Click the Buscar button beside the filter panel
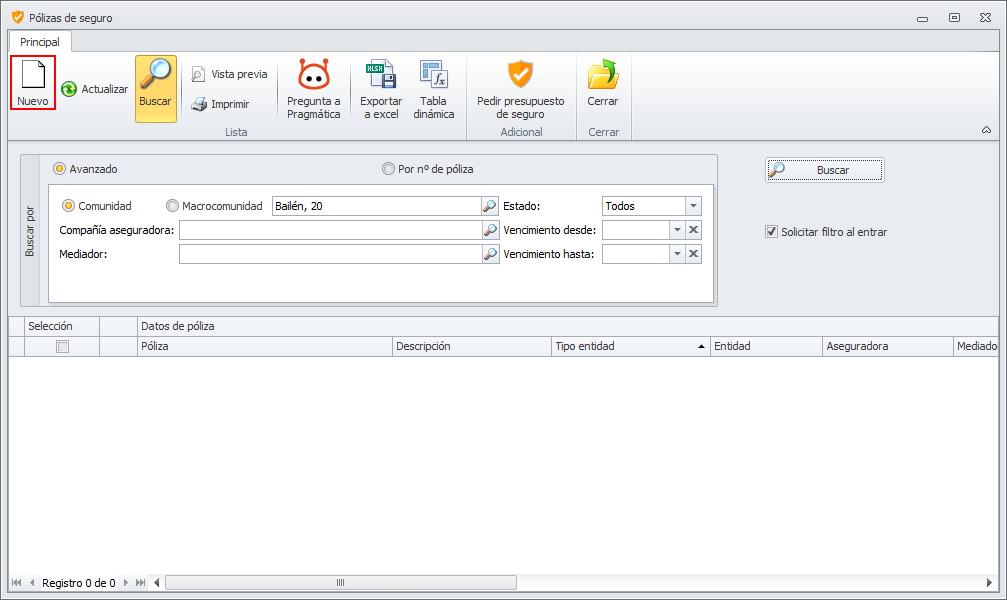Screen dimensions: 1007x600 tap(825, 170)
